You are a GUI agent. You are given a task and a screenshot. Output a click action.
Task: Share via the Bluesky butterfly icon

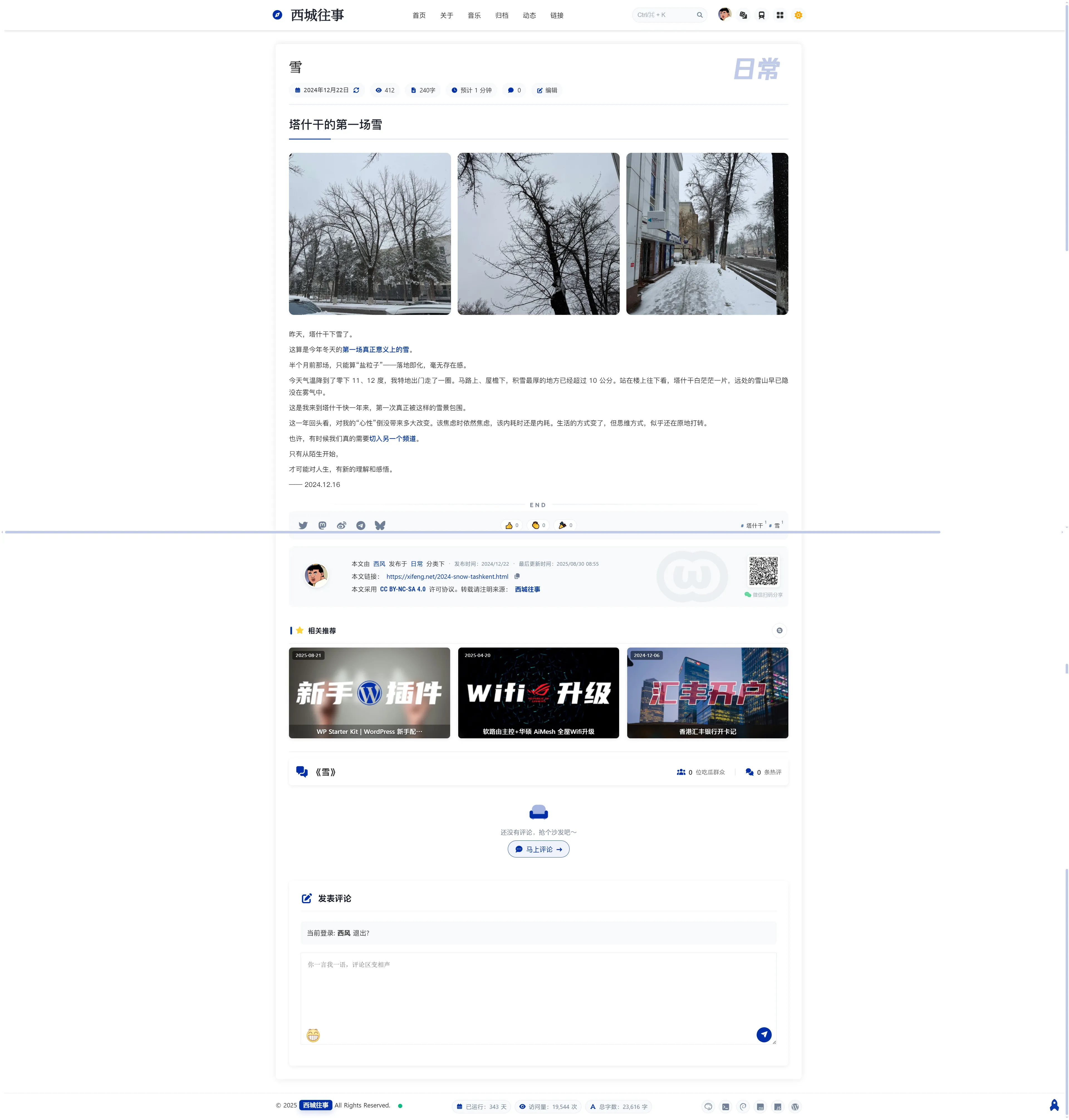tap(380, 526)
